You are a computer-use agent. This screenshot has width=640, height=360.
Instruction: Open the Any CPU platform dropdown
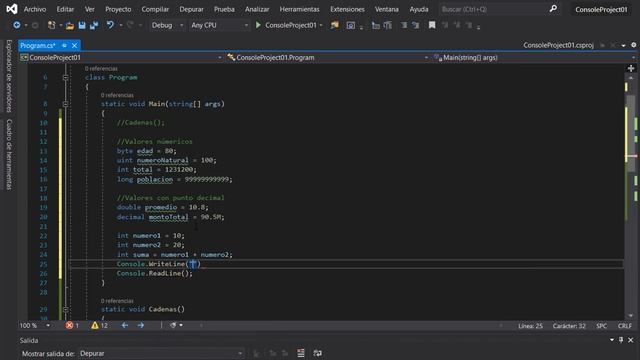point(219,25)
